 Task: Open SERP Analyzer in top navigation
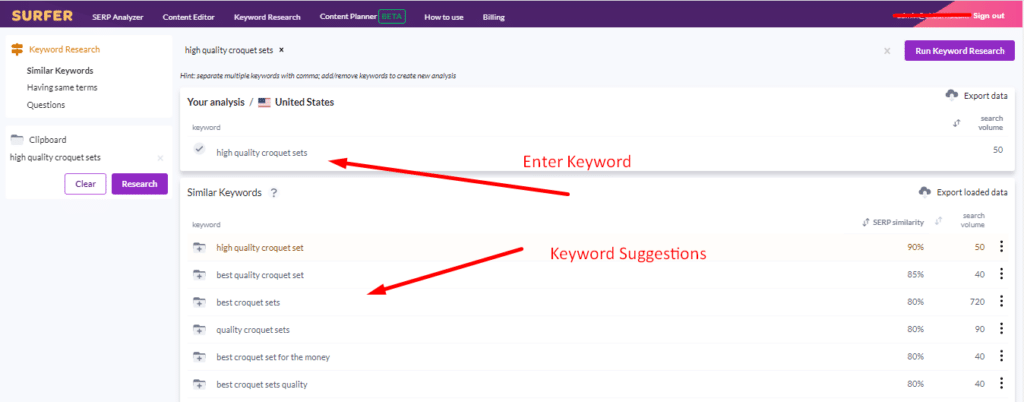118,18
